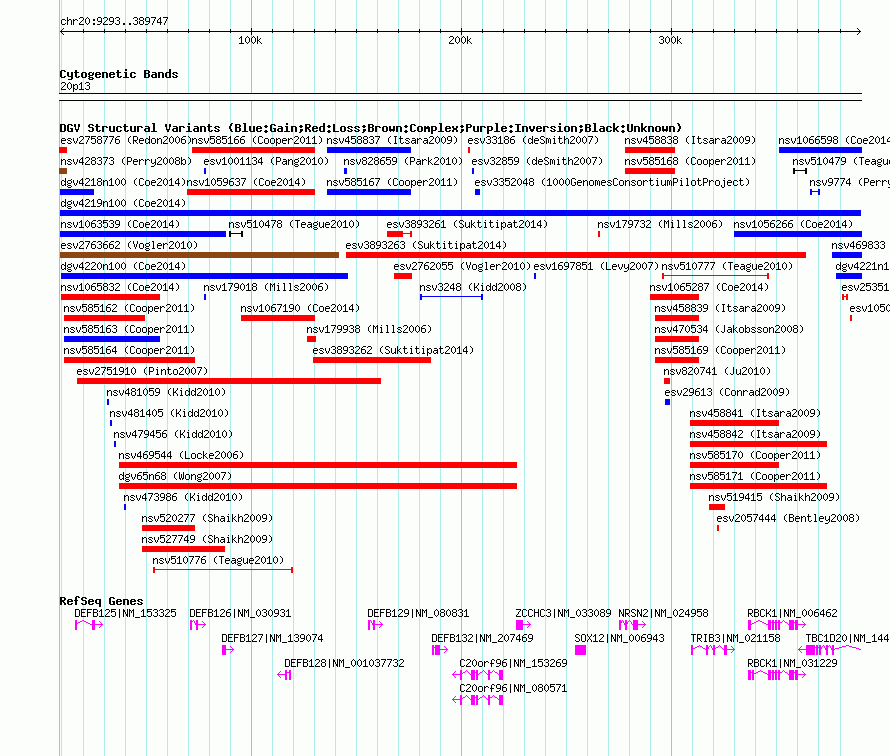Click the DEFB128 gene glyph
Viewport: 890px width, 756px height.
point(284,675)
